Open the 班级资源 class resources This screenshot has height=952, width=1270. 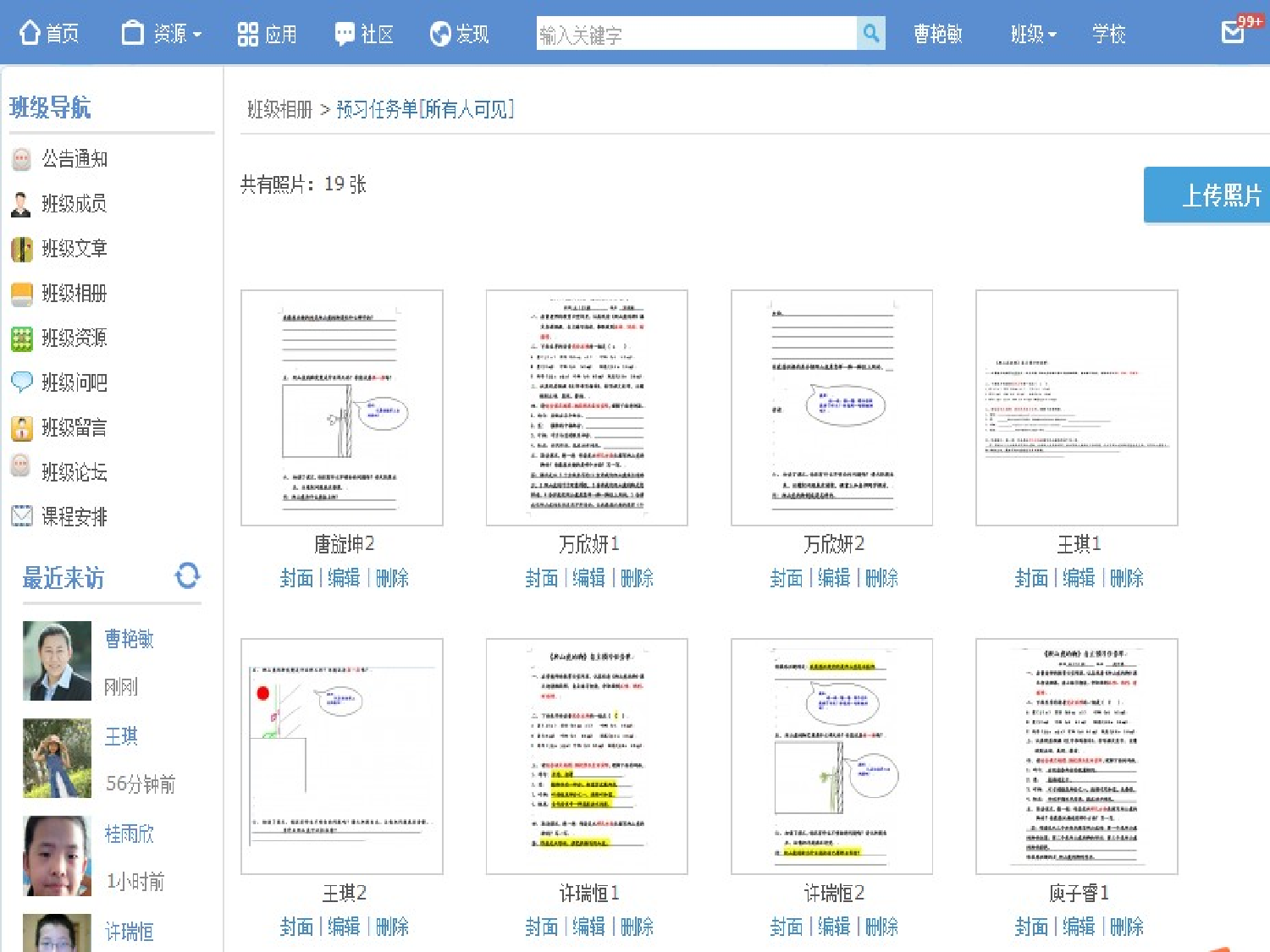point(75,338)
